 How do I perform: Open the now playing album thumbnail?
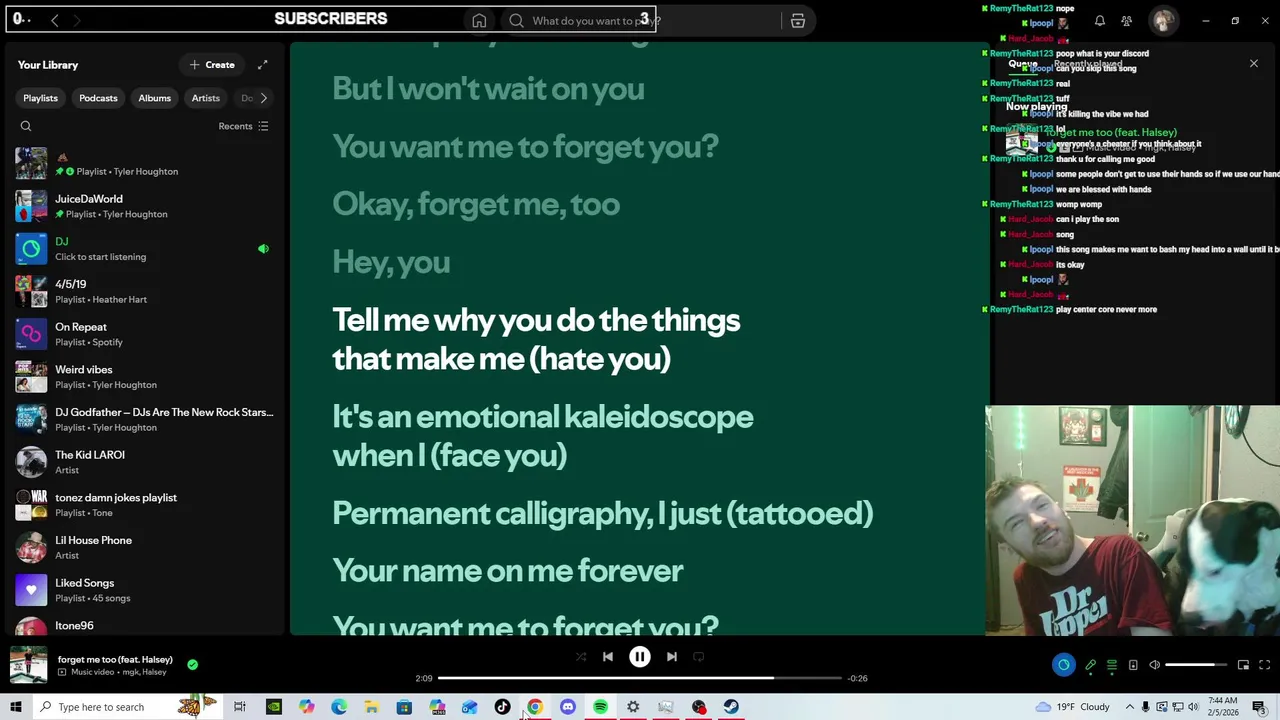click(28, 665)
